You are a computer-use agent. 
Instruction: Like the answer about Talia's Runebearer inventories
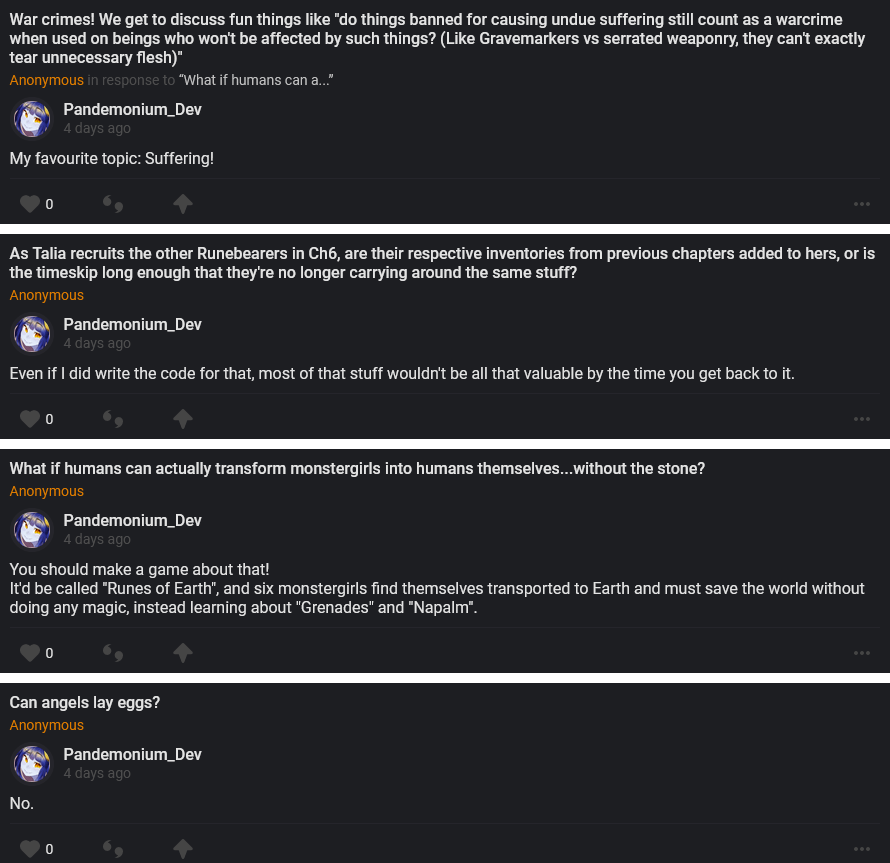[30, 419]
